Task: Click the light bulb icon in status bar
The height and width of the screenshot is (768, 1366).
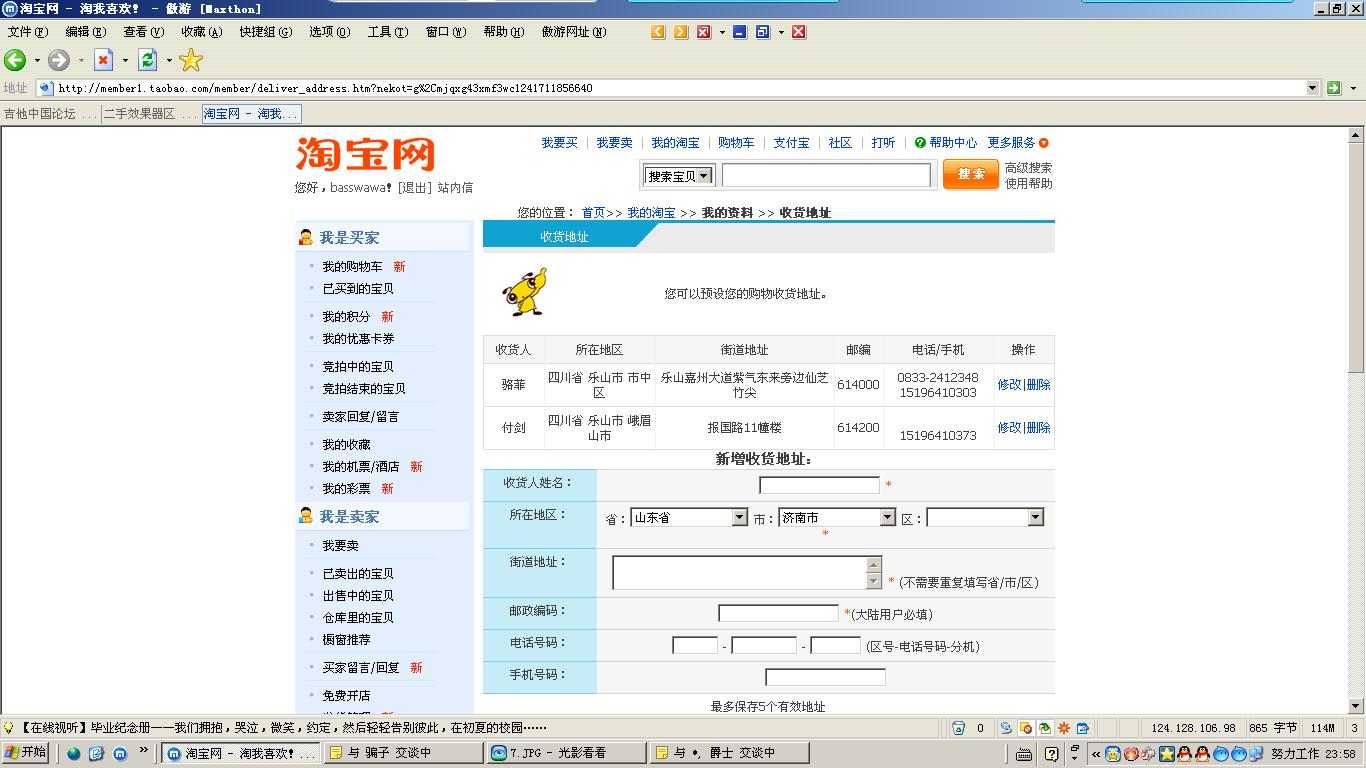Action: (x=9, y=728)
